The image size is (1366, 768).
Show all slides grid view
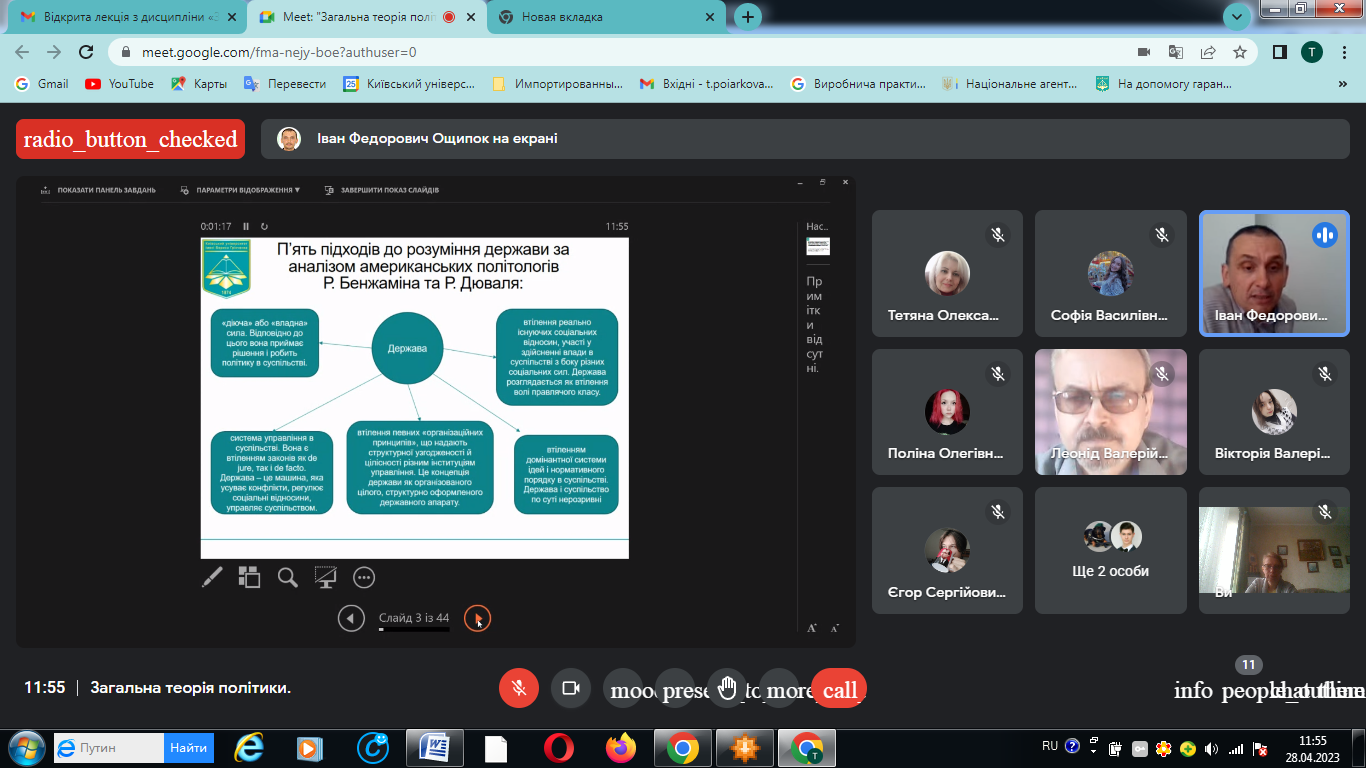pyautogui.click(x=249, y=577)
